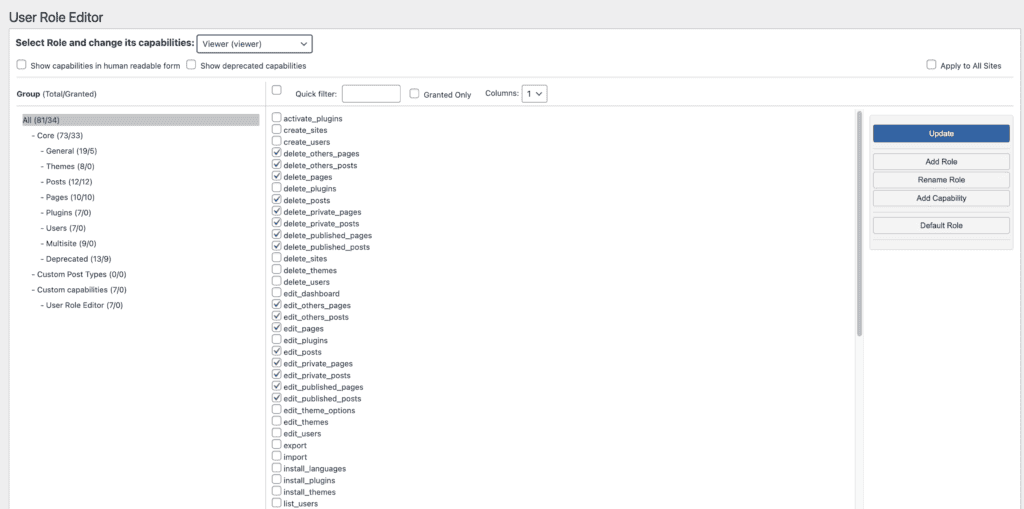Image resolution: width=1024 pixels, height=509 pixels.
Task: Click the Add Capability button
Action: pyautogui.click(x=941, y=198)
